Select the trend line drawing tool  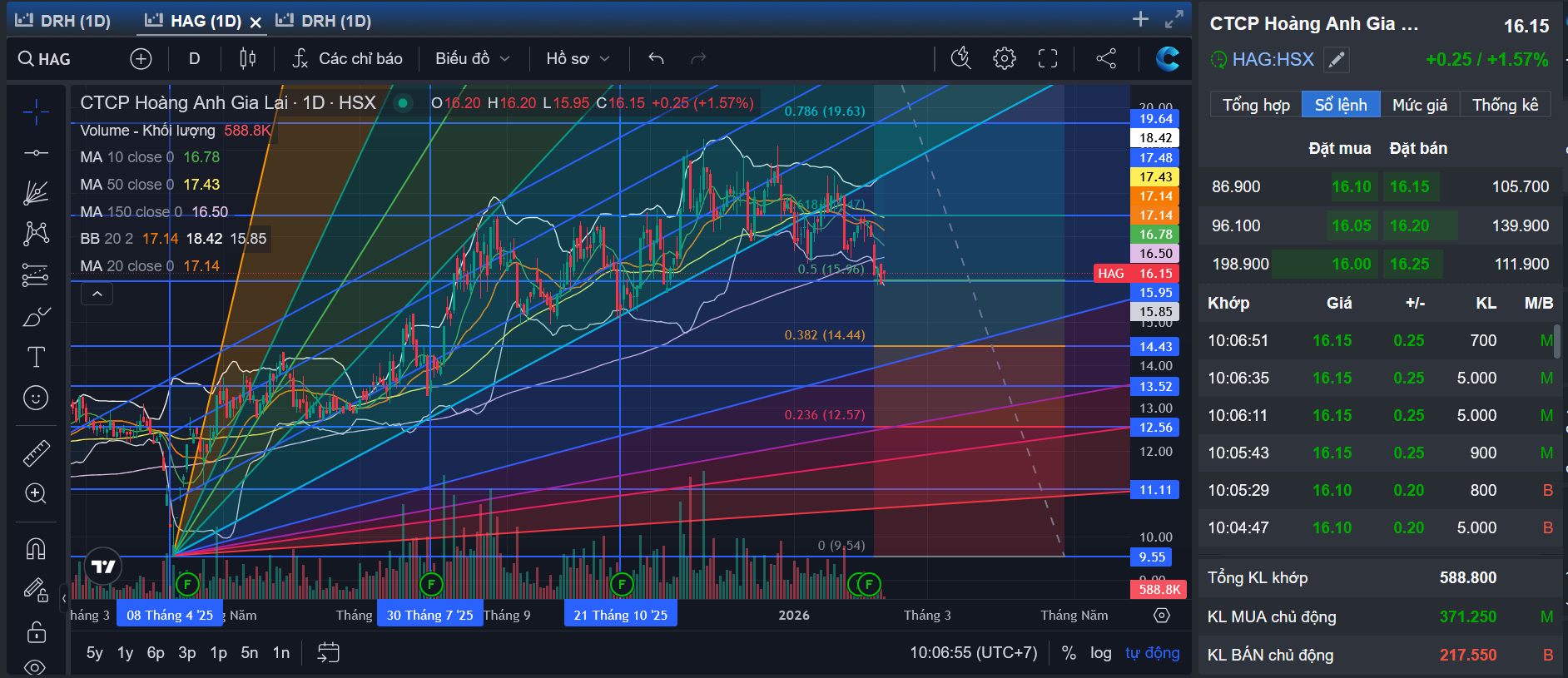tap(36, 153)
